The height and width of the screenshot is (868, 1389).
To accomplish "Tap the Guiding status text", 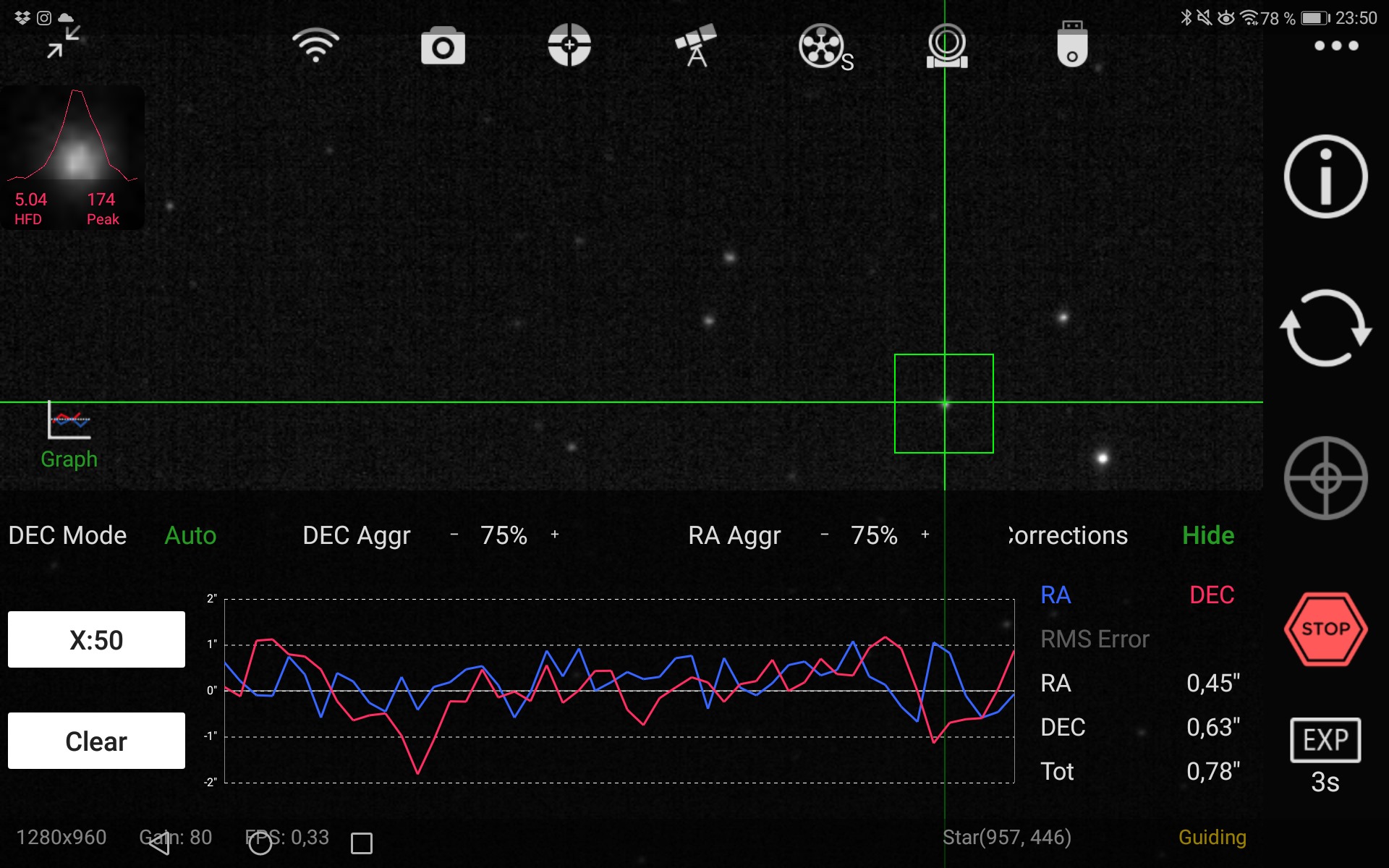I will (1212, 837).
